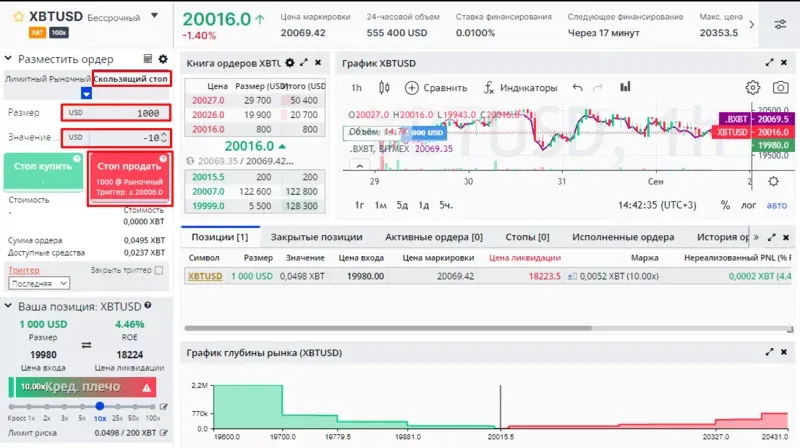This screenshot has height=448, width=800.
Task: Expand the XBTUSD chart panel to fullscreen
Action: click(x=769, y=62)
